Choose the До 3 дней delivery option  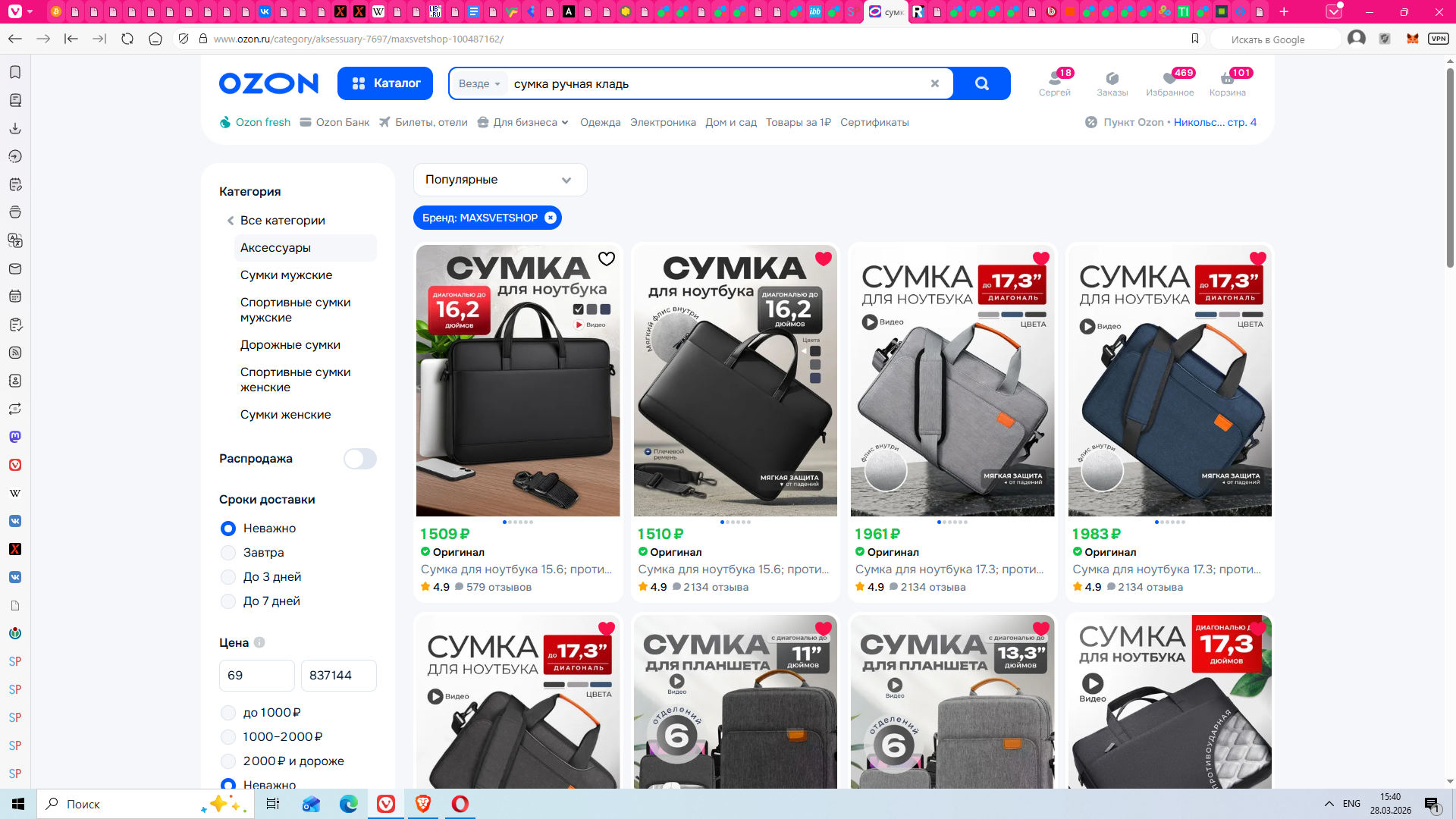click(x=228, y=577)
